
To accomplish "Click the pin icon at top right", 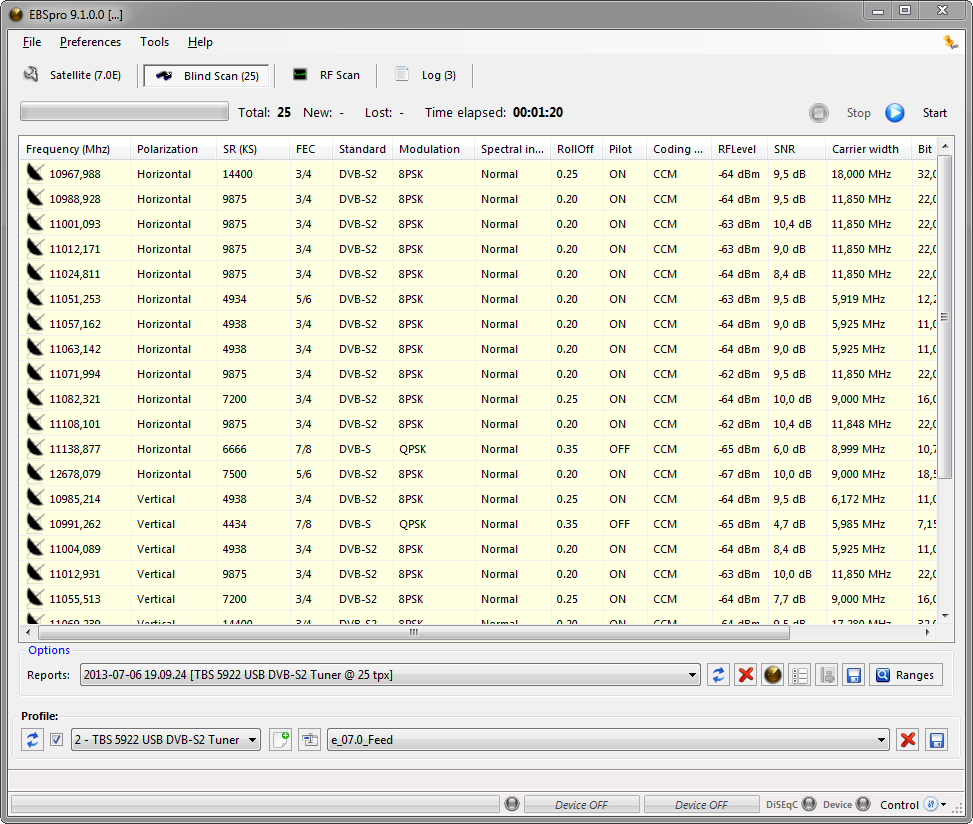I will tap(950, 42).
